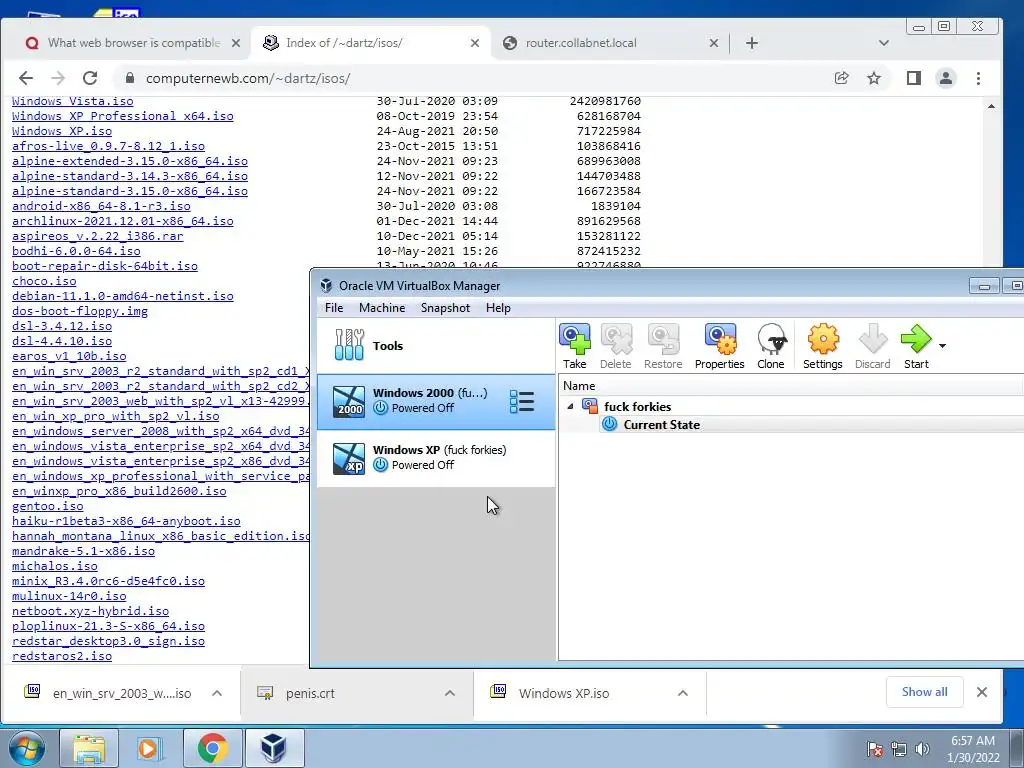Viewport: 1024px width, 768px height.
Task: Show all downloads
Action: [924, 692]
